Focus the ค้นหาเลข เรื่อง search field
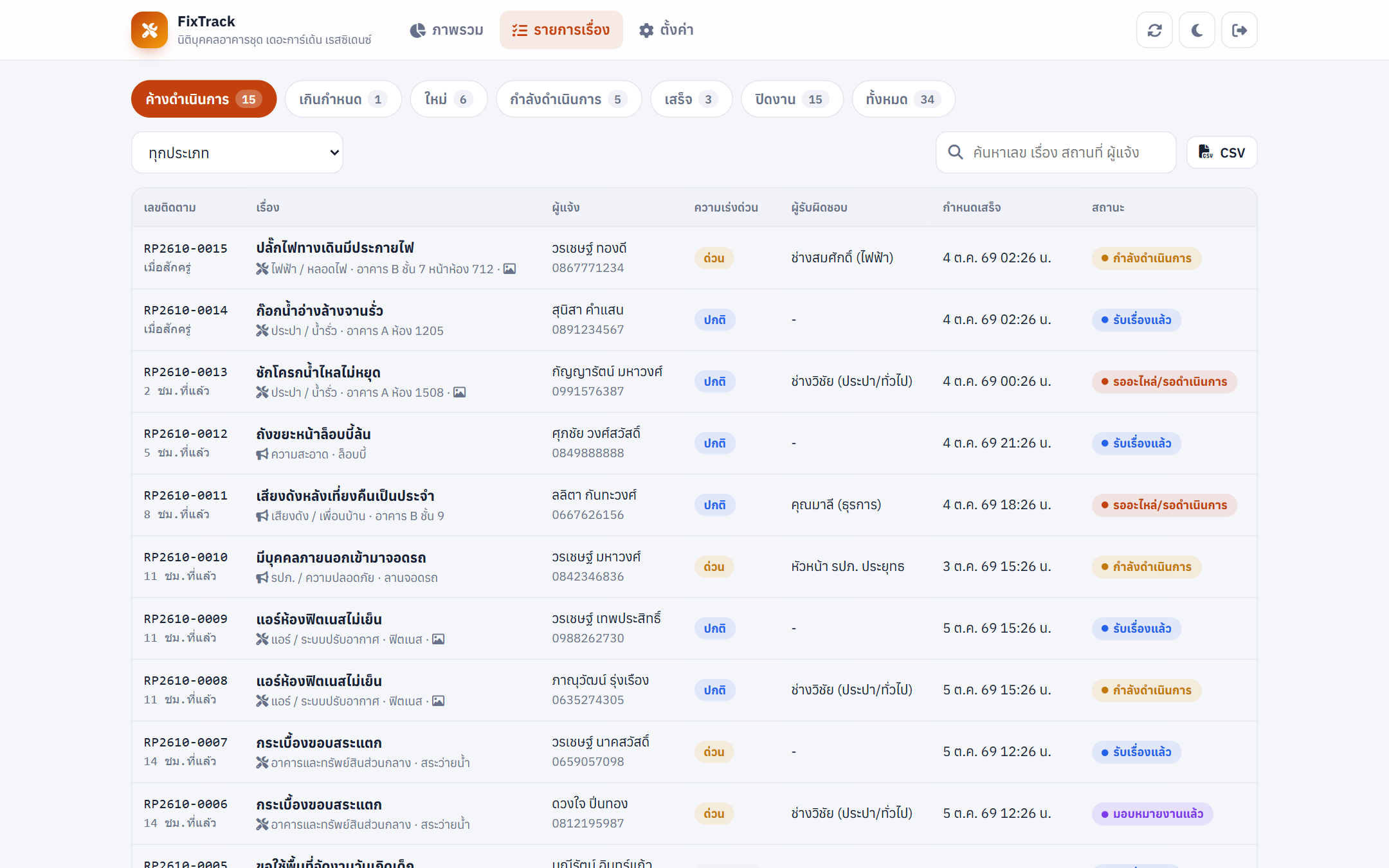Screen dimensions: 1389x868 tap(1056, 152)
